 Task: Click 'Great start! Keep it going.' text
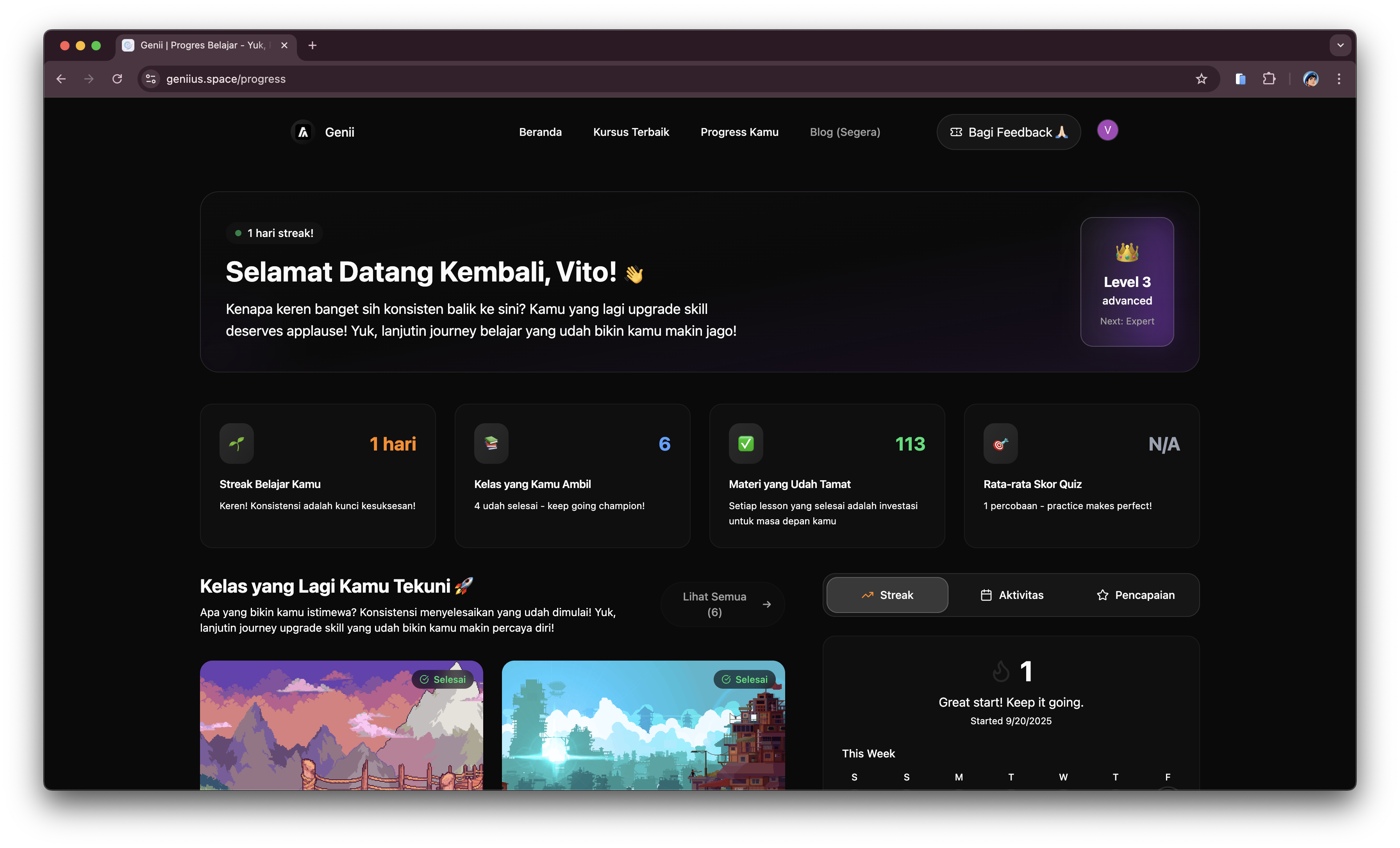pos(1011,702)
